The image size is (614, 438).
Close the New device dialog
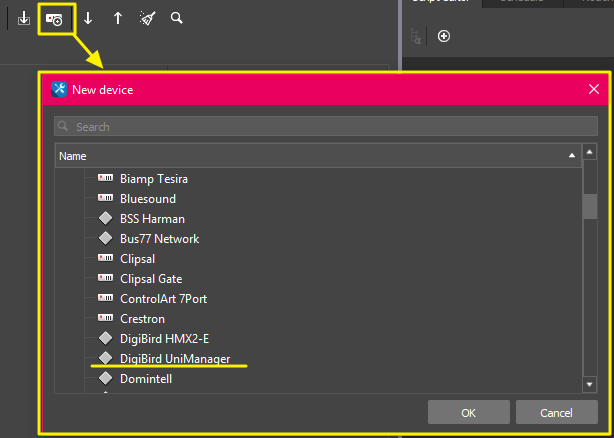coord(594,89)
